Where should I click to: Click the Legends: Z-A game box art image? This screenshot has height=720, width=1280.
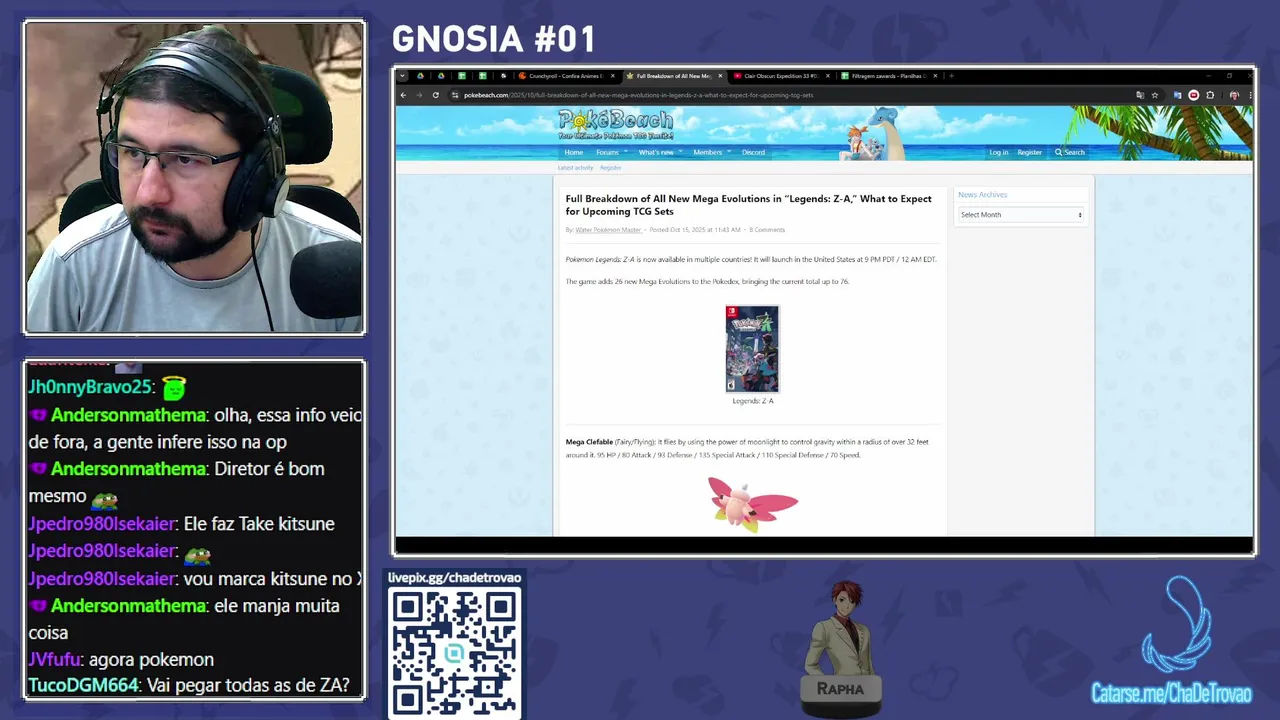point(752,349)
